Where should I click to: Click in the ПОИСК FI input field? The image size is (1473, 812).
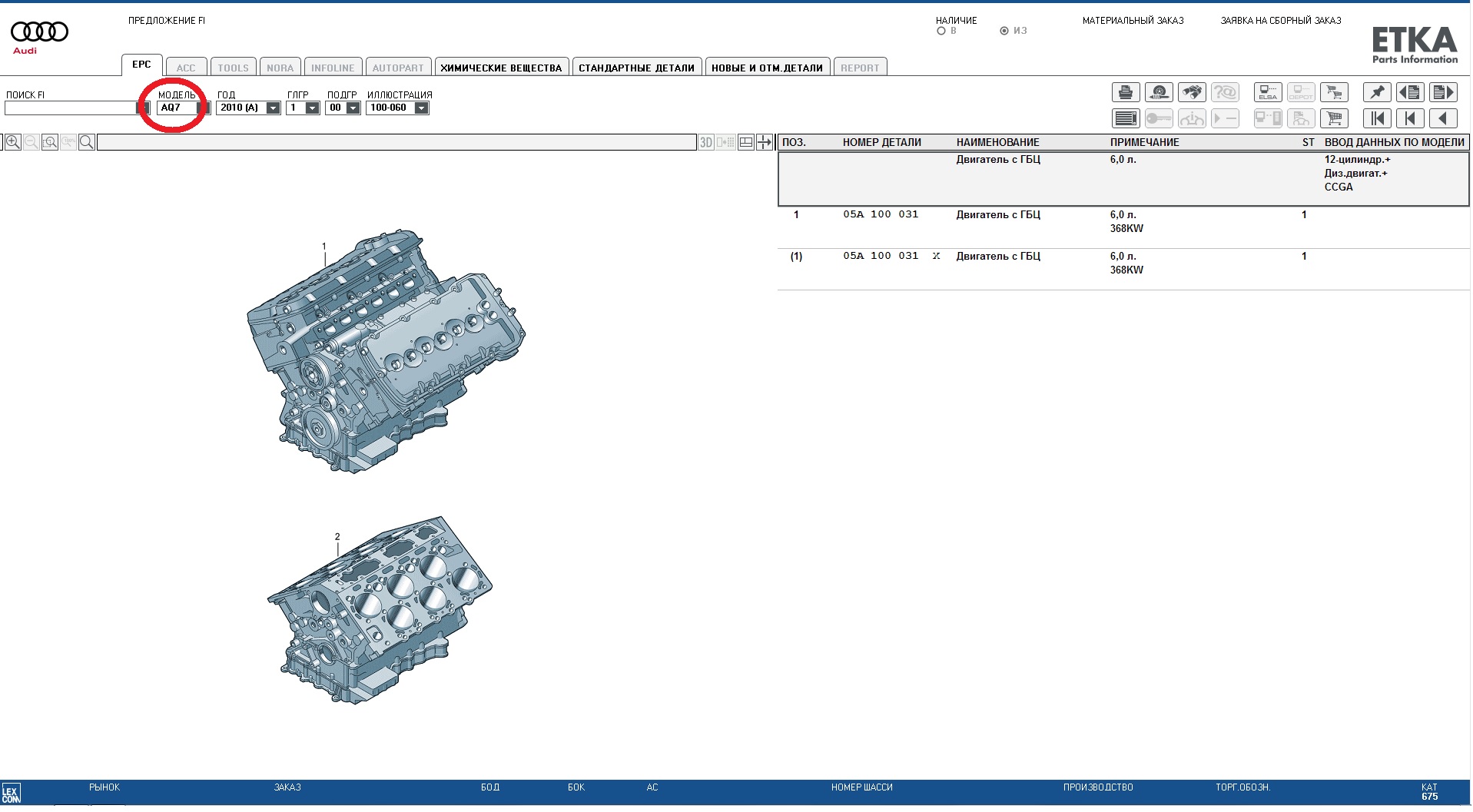click(70, 108)
